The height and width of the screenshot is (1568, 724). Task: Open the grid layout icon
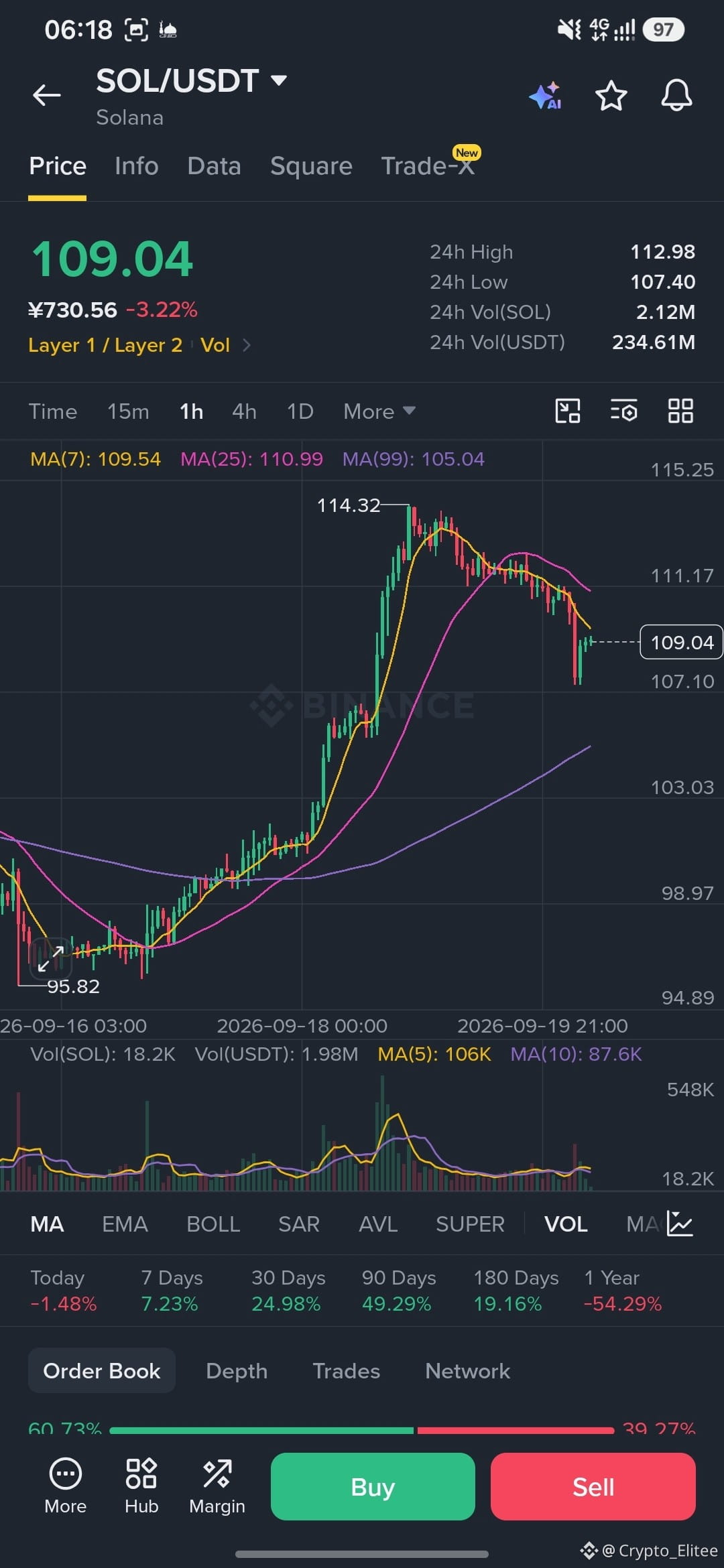coord(680,411)
